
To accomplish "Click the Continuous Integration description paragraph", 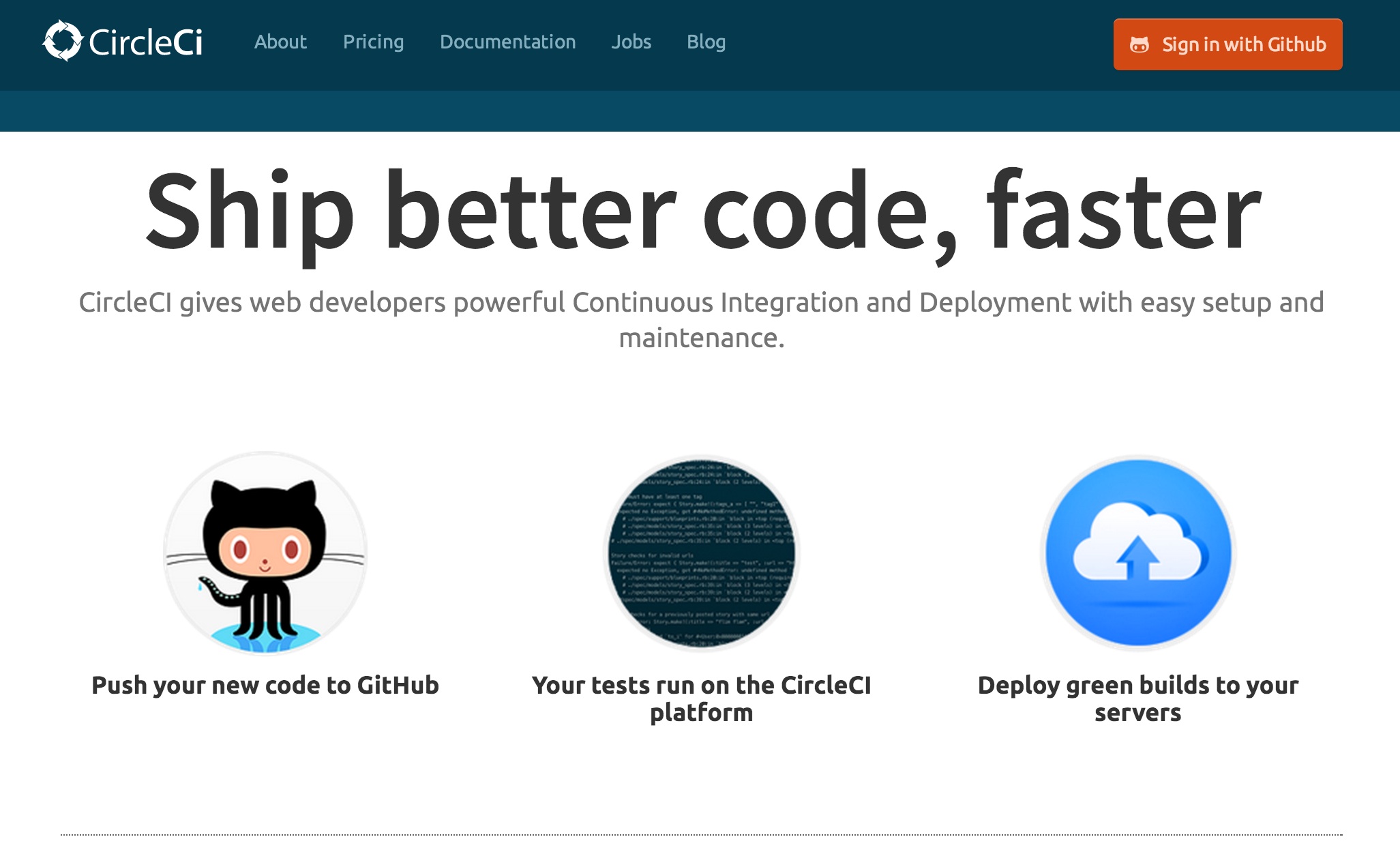I will click(x=702, y=320).
